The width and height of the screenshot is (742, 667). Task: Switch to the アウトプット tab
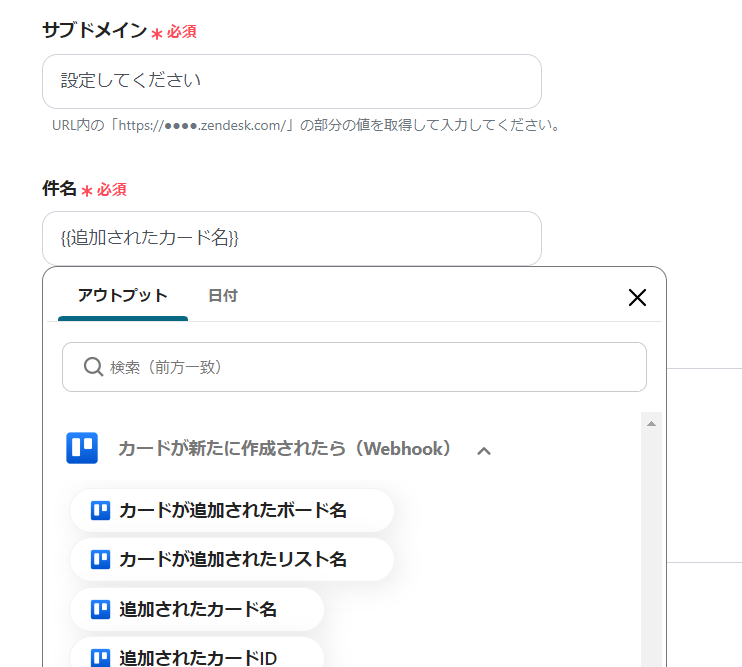(x=123, y=296)
